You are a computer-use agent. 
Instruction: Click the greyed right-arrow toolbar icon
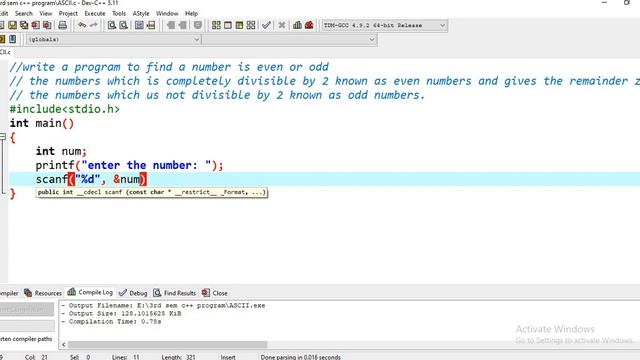pyautogui.click(x=182, y=25)
